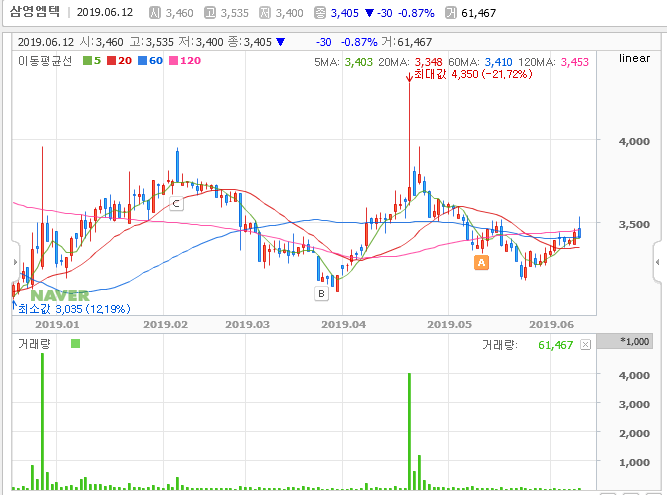
Task: Click the blue down-triangle change indicator in header
Action: pyautogui.click(x=369, y=13)
